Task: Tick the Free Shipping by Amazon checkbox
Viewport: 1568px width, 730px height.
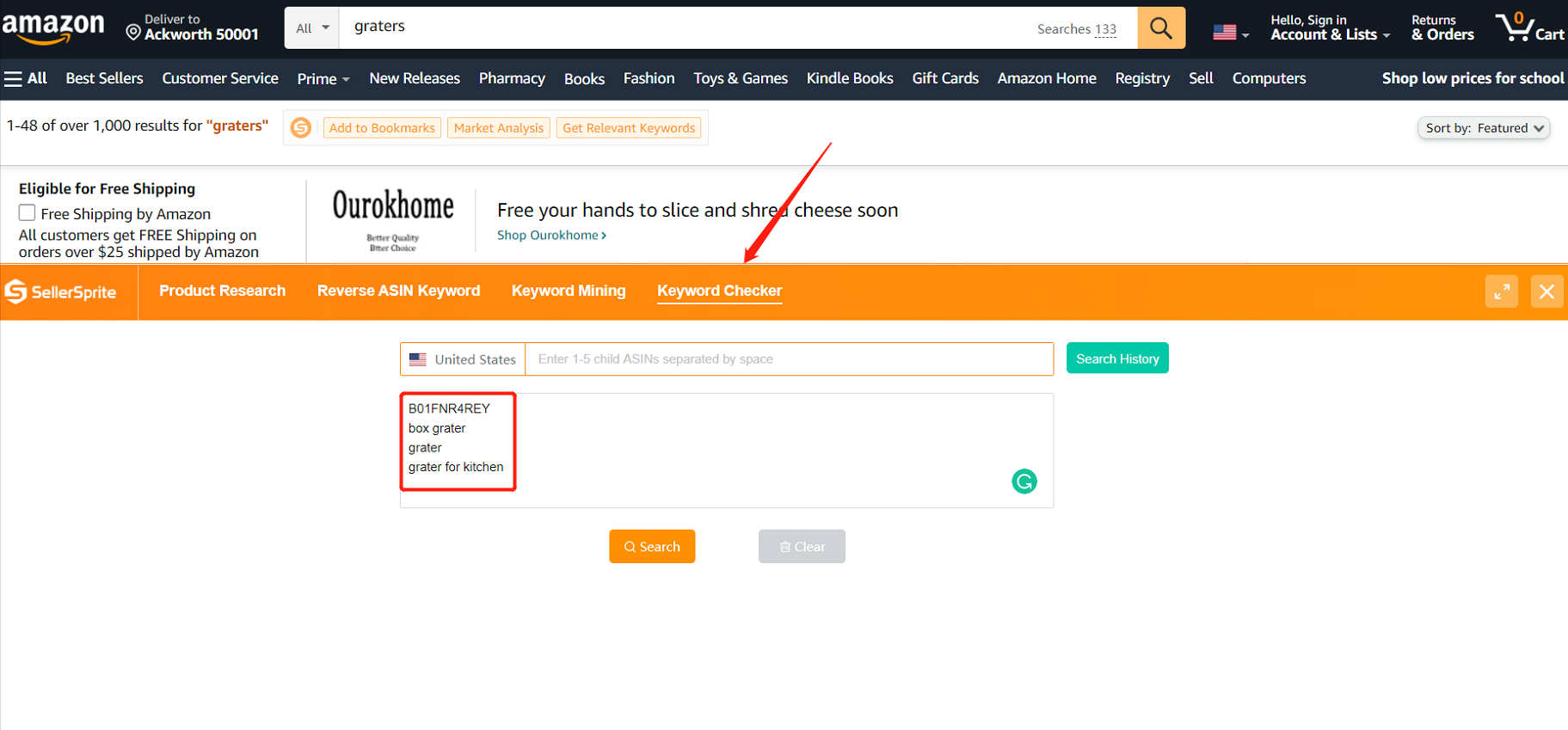Action: 28,212
